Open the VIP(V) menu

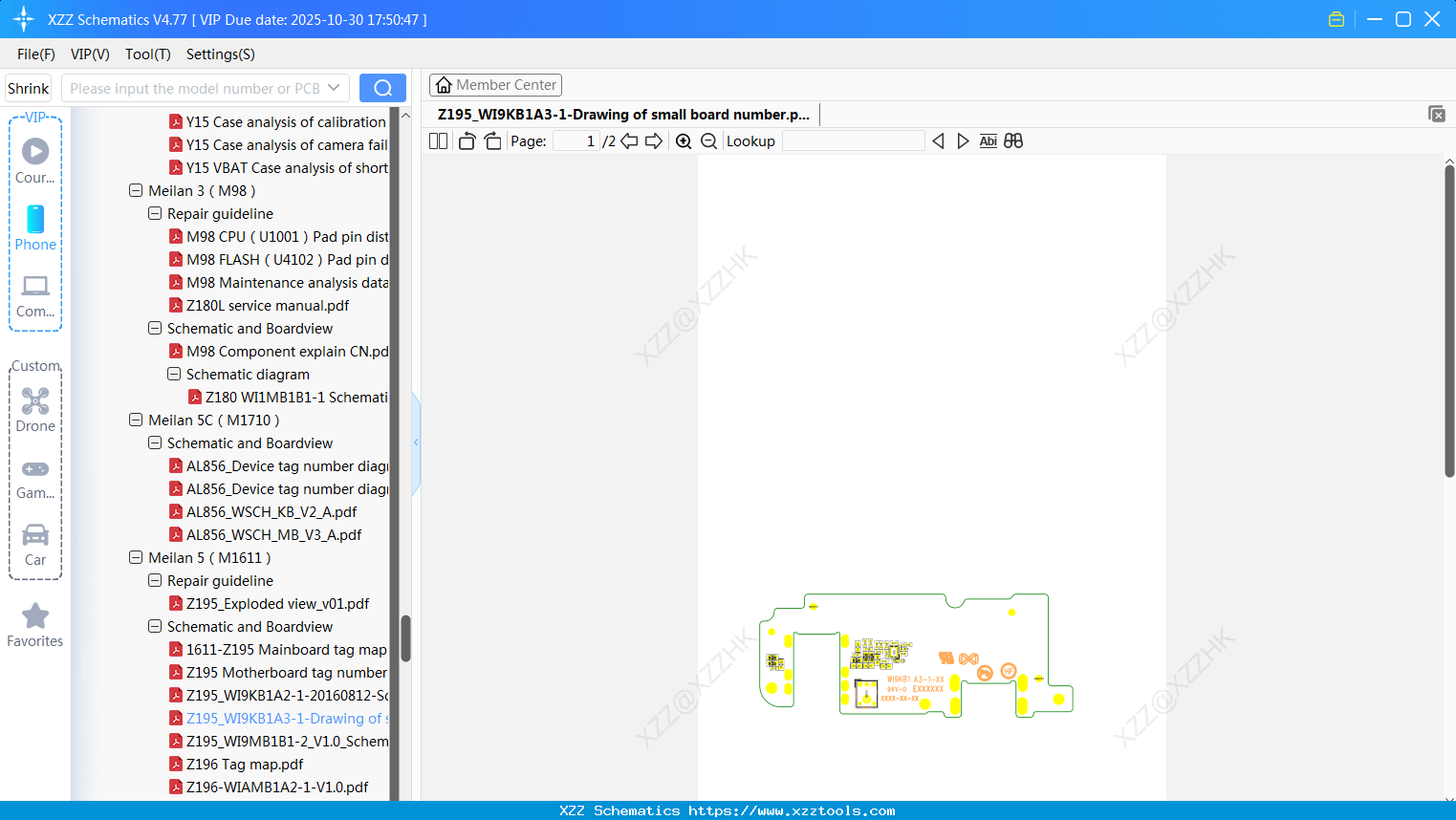pyautogui.click(x=89, y=54)
